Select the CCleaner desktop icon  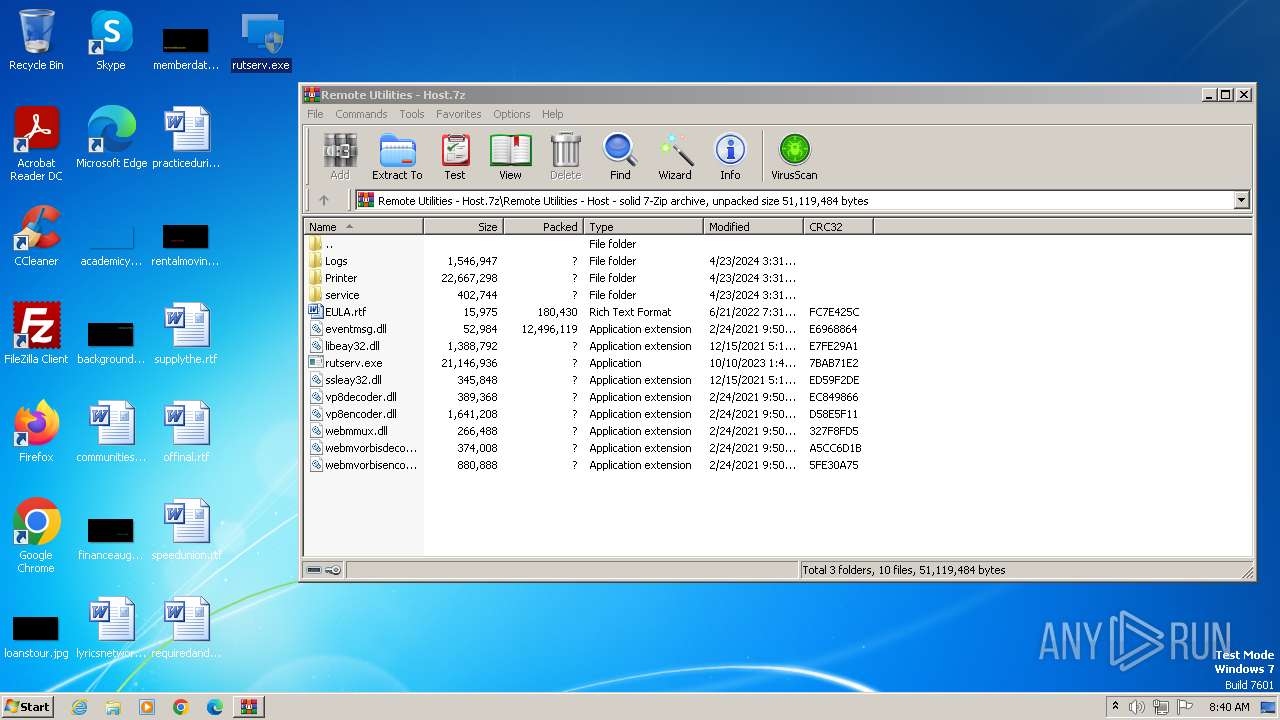36,237
